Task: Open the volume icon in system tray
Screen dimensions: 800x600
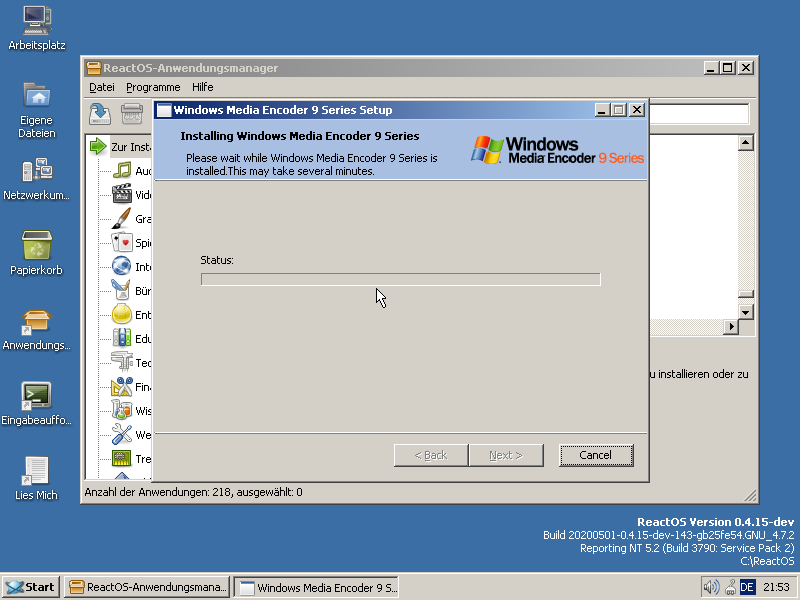Action: point(711,587)
